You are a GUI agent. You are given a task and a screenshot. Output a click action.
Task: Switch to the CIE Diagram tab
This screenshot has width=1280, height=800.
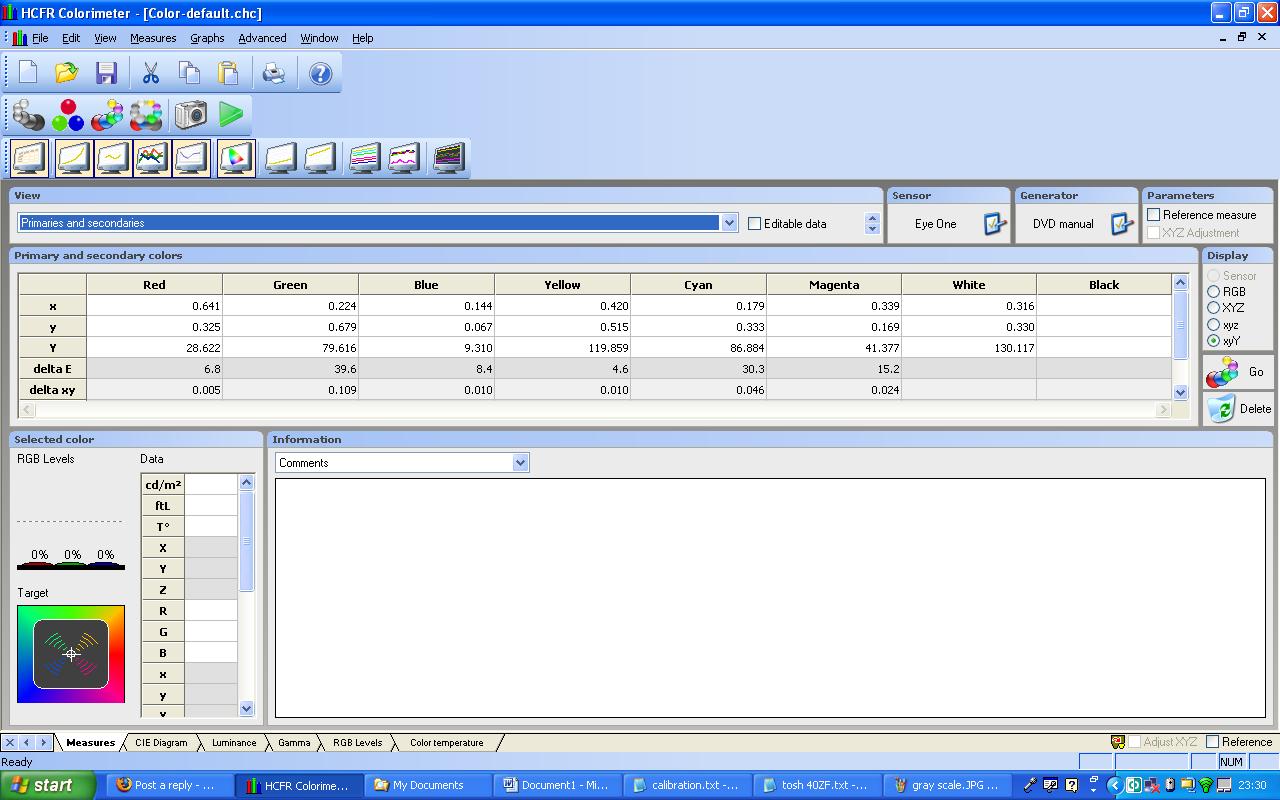pos(161,743)
